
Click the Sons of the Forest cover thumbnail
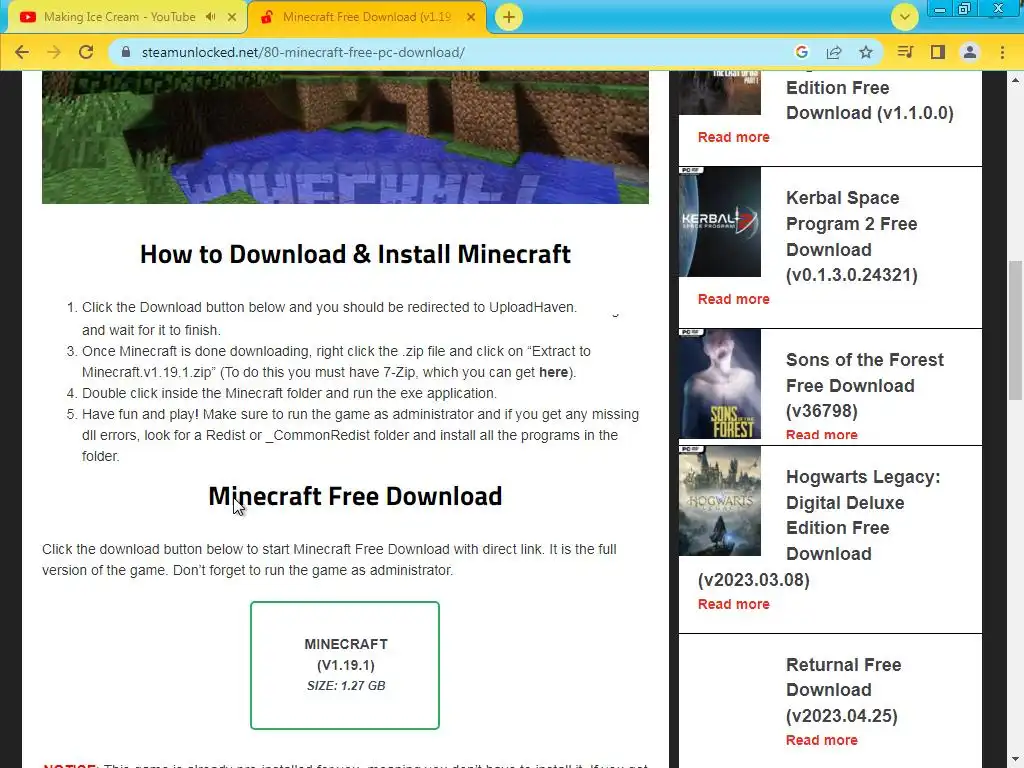[720, 383]
